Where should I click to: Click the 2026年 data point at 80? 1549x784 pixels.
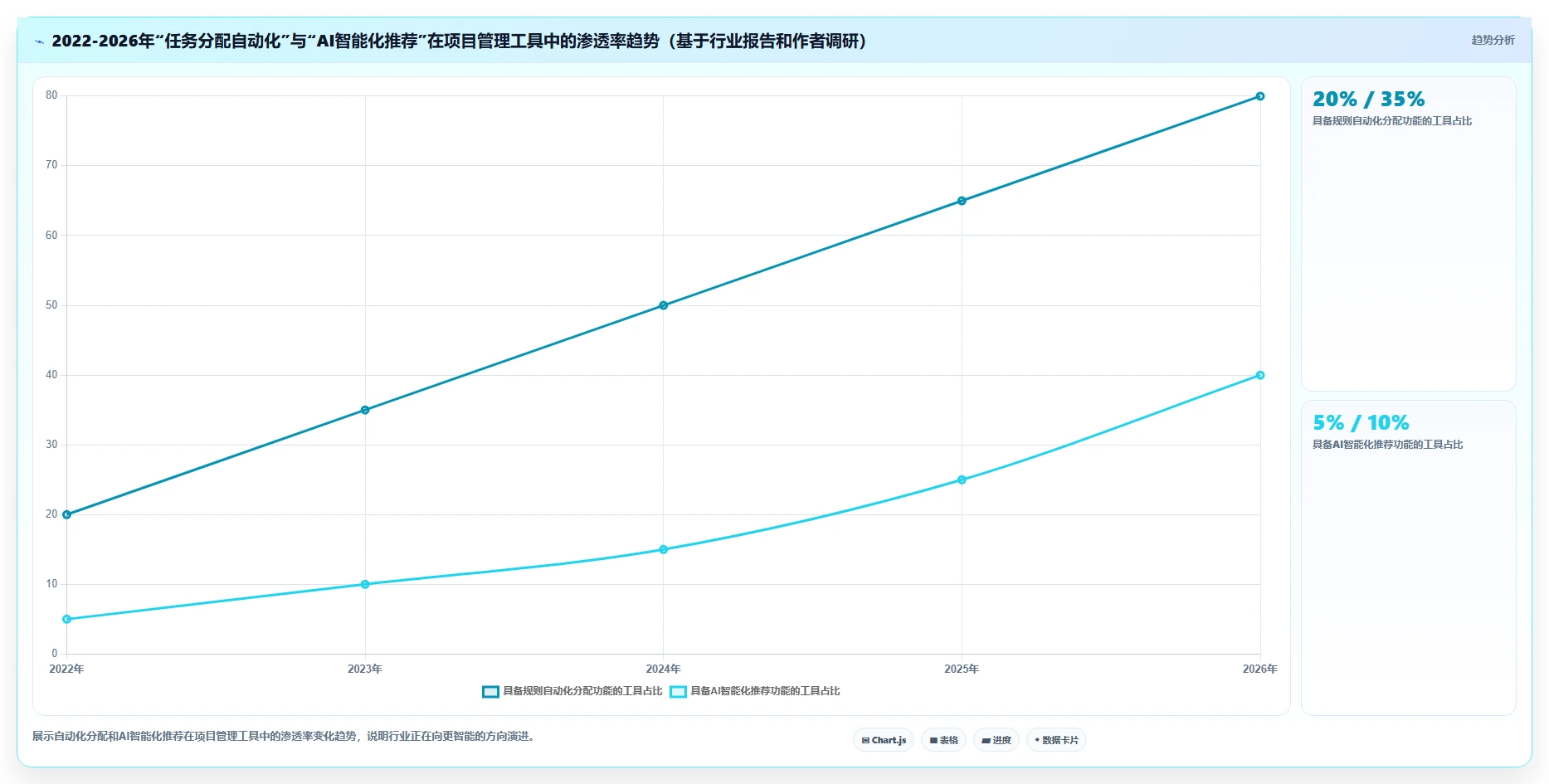click(1260, 96)
